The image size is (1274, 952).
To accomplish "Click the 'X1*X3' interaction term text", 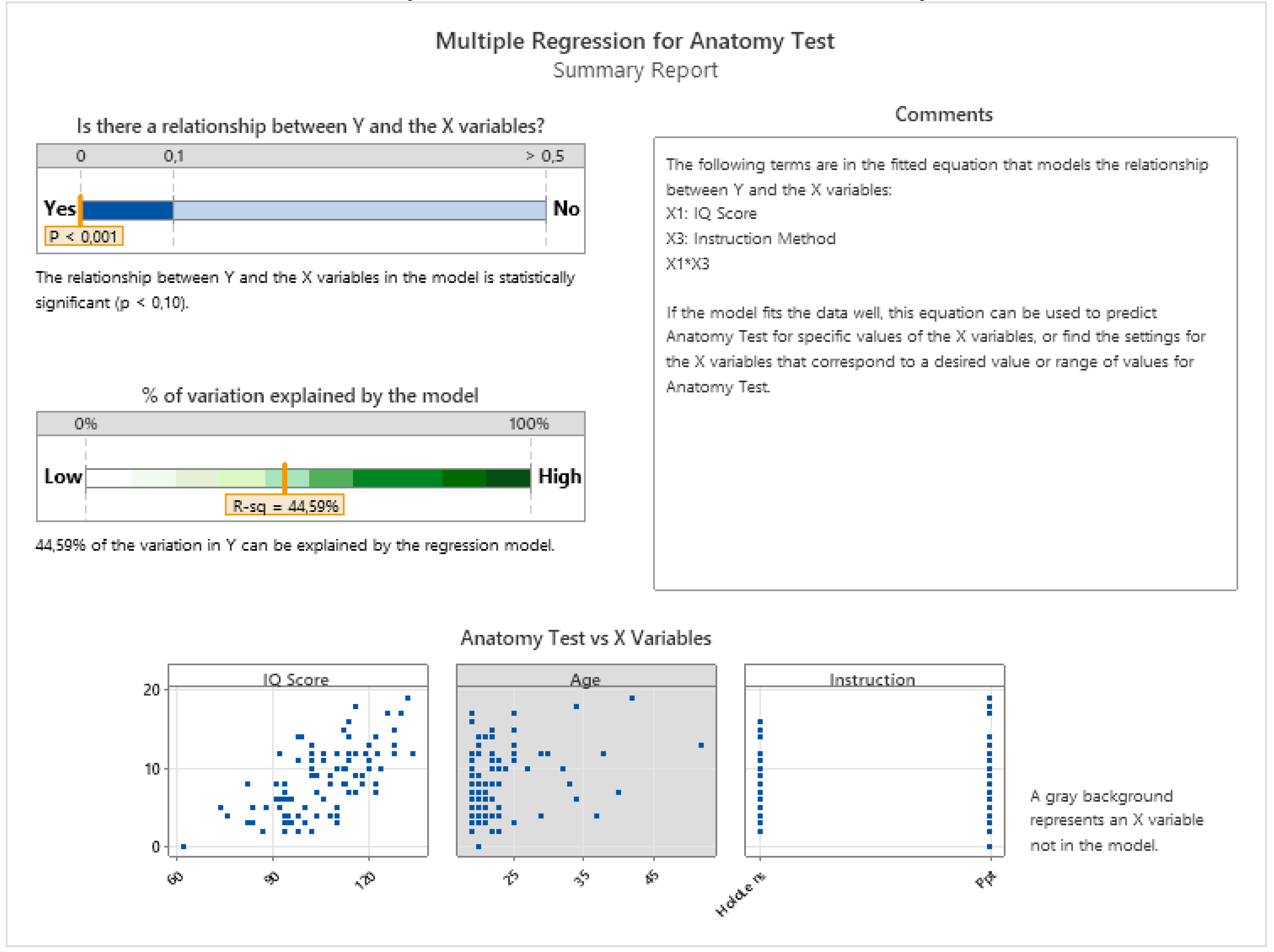I will point(688,264).
